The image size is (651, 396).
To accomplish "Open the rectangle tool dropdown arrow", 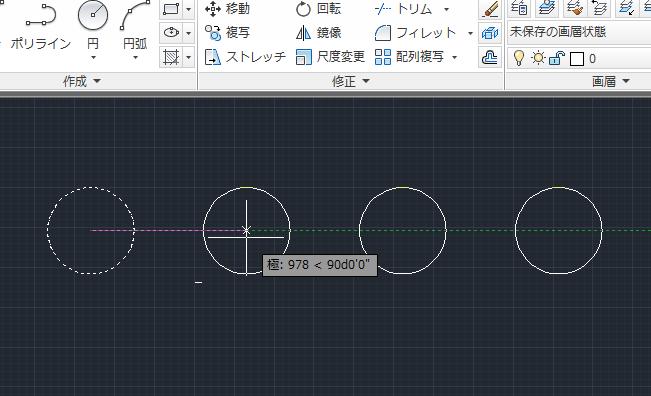I will pyautogui.click(x=188, y=9).
